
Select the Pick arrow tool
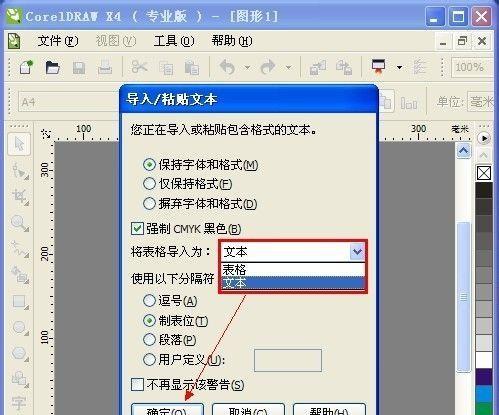[x=19, y=144]
